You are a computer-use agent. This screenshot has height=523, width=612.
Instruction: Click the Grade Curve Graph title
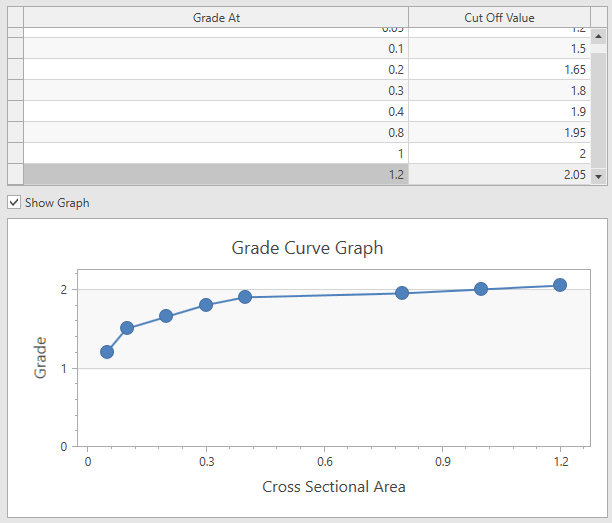tap(307, 247)
